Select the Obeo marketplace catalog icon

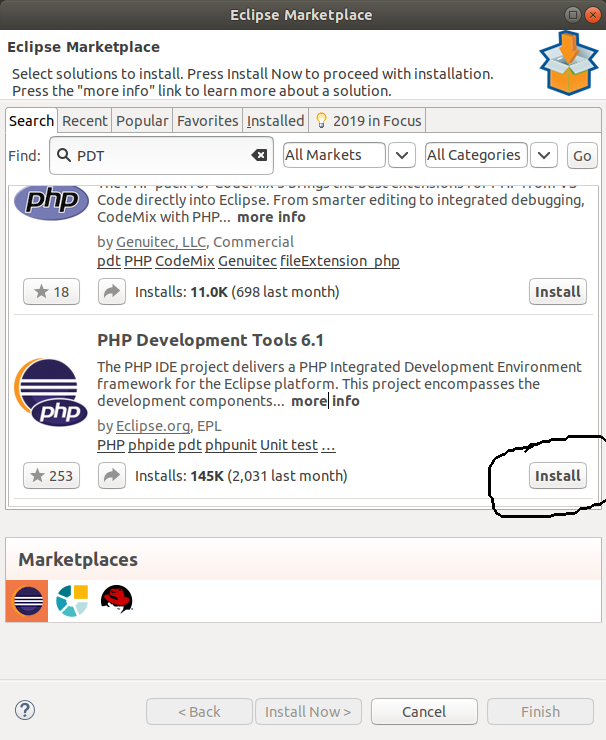[72, 601]
